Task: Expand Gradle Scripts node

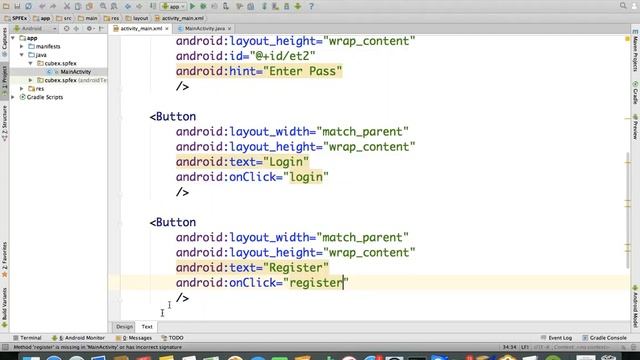Action: (13, 97)
